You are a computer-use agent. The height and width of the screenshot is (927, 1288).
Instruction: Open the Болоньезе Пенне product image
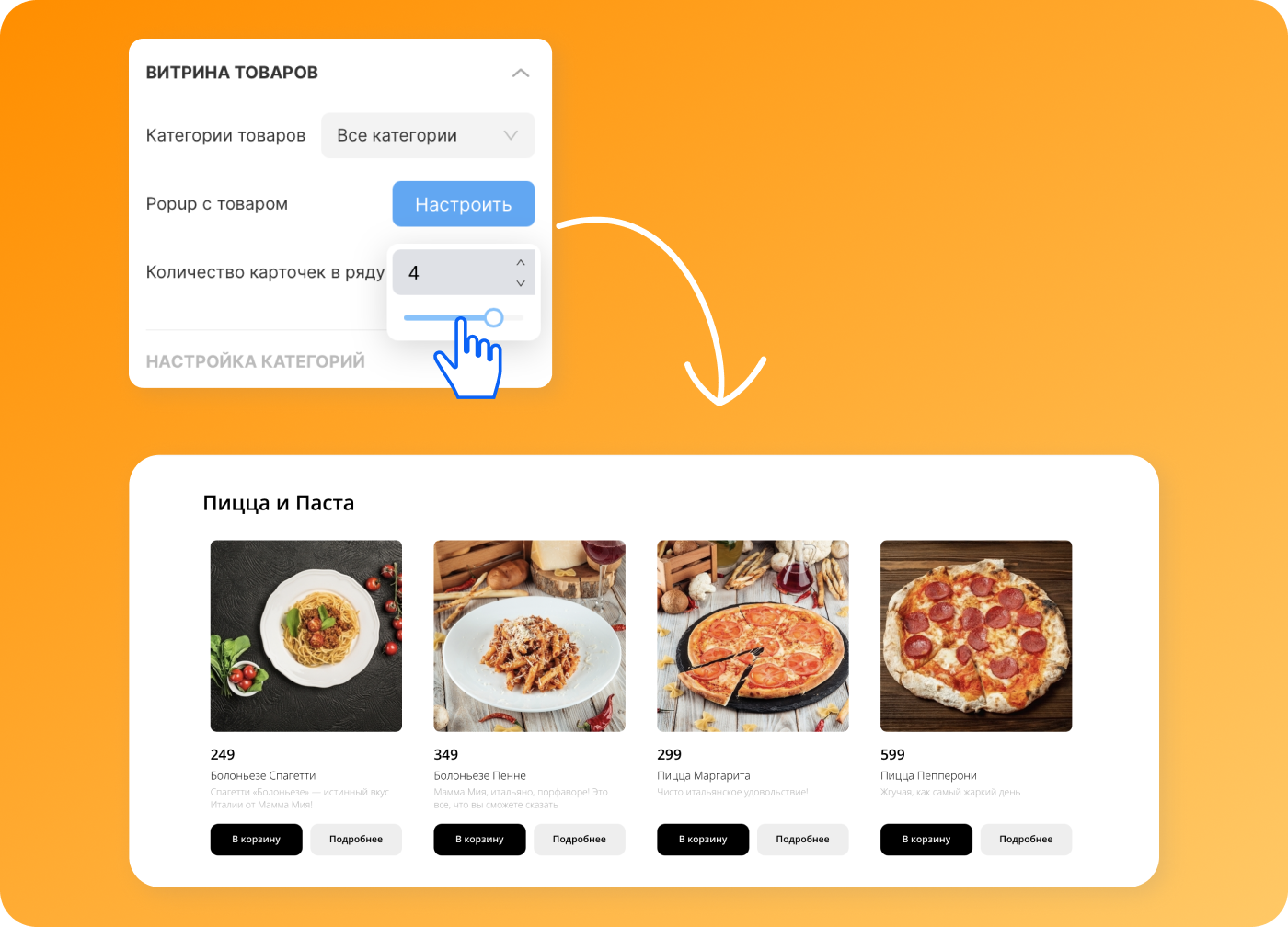(x=530, y=635)
